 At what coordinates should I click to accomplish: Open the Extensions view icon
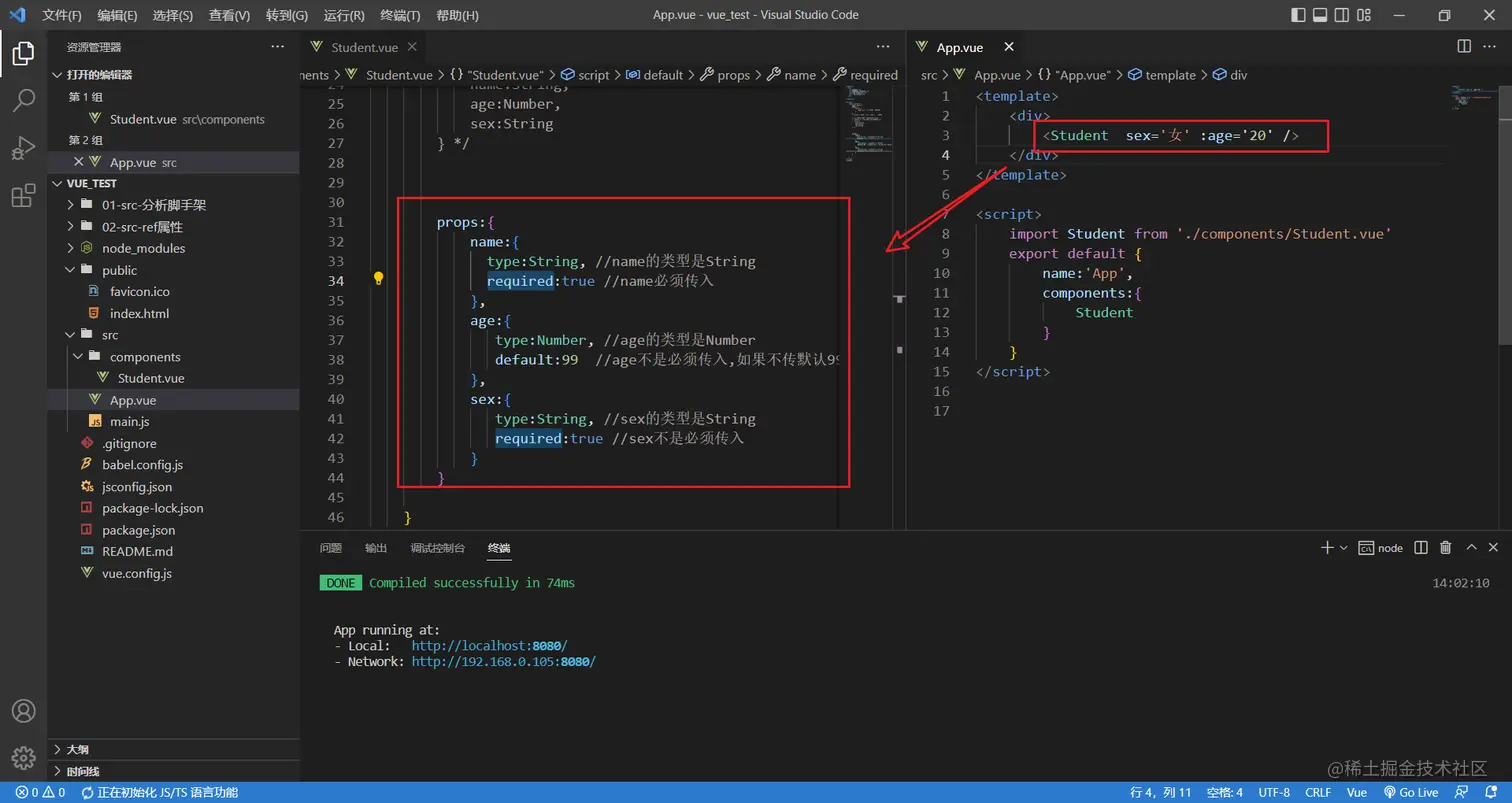coord(23,196)
